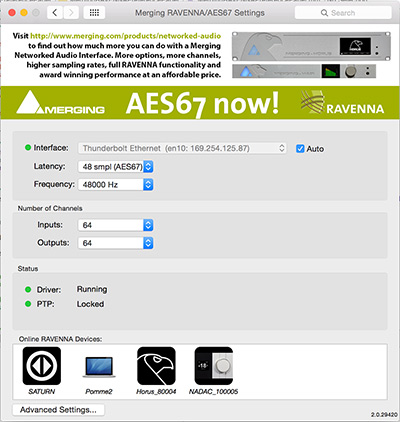Open the Frequency 48000 Hz dropdown
Viewport: 400px width, 422px height.
tap(115, 185)
